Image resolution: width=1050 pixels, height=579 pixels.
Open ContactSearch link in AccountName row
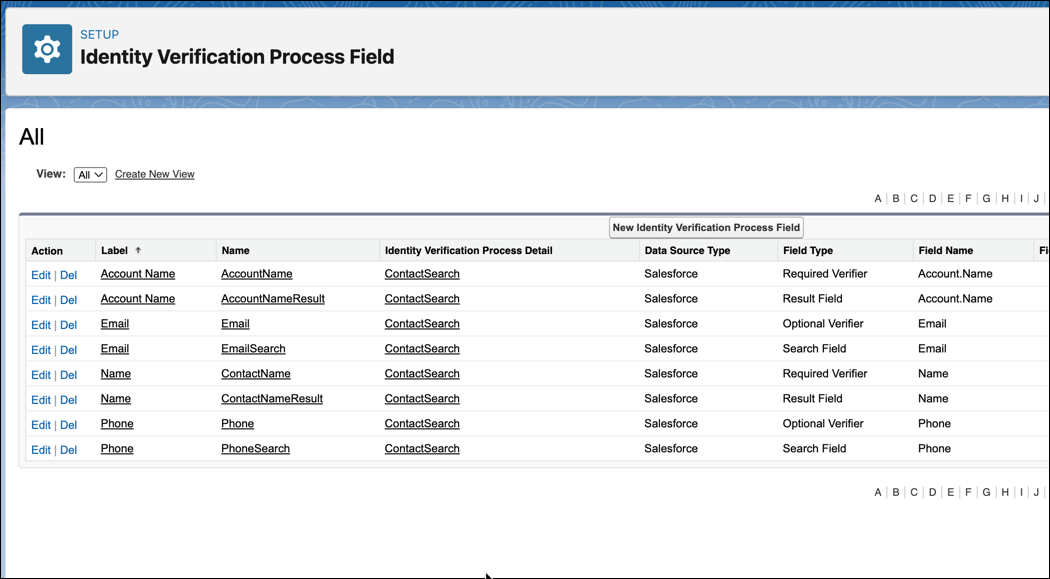click(422, 274)
